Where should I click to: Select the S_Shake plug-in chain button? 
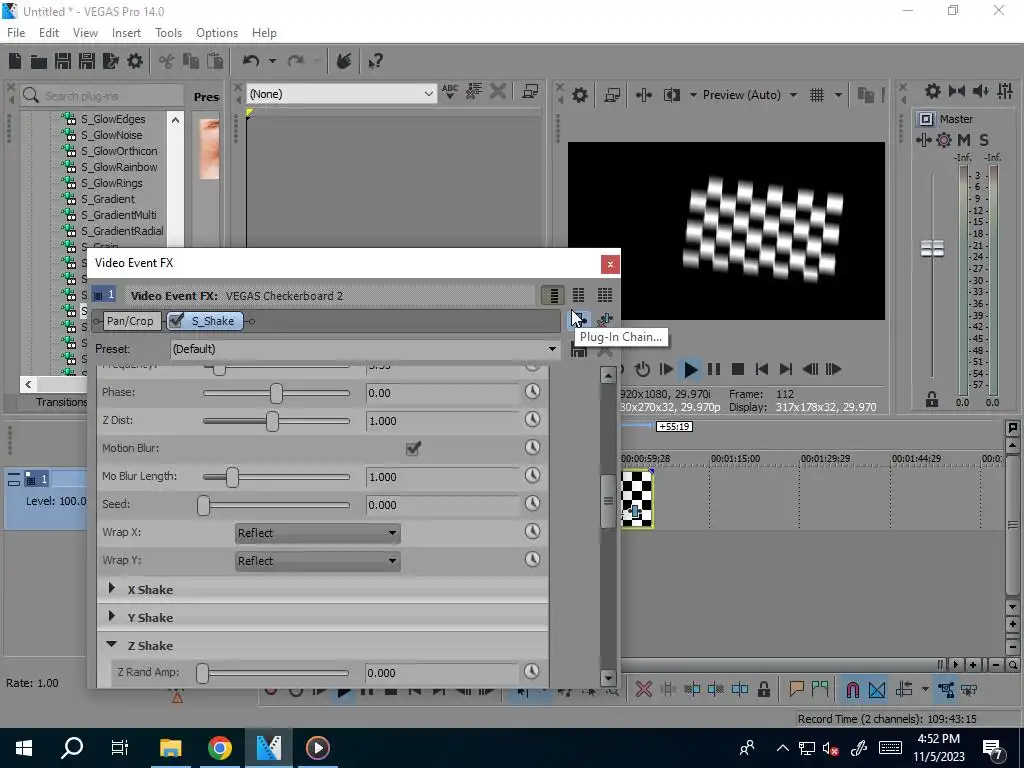212,321
